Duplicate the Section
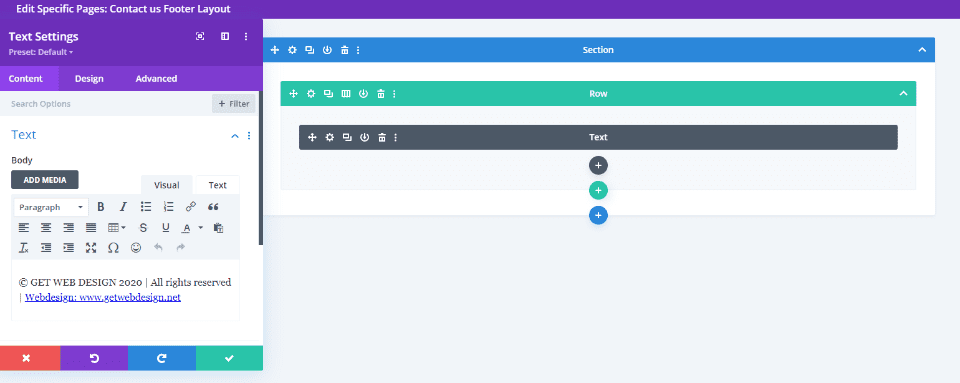Screen dimensions: 960x383 (x=310, y=50)
